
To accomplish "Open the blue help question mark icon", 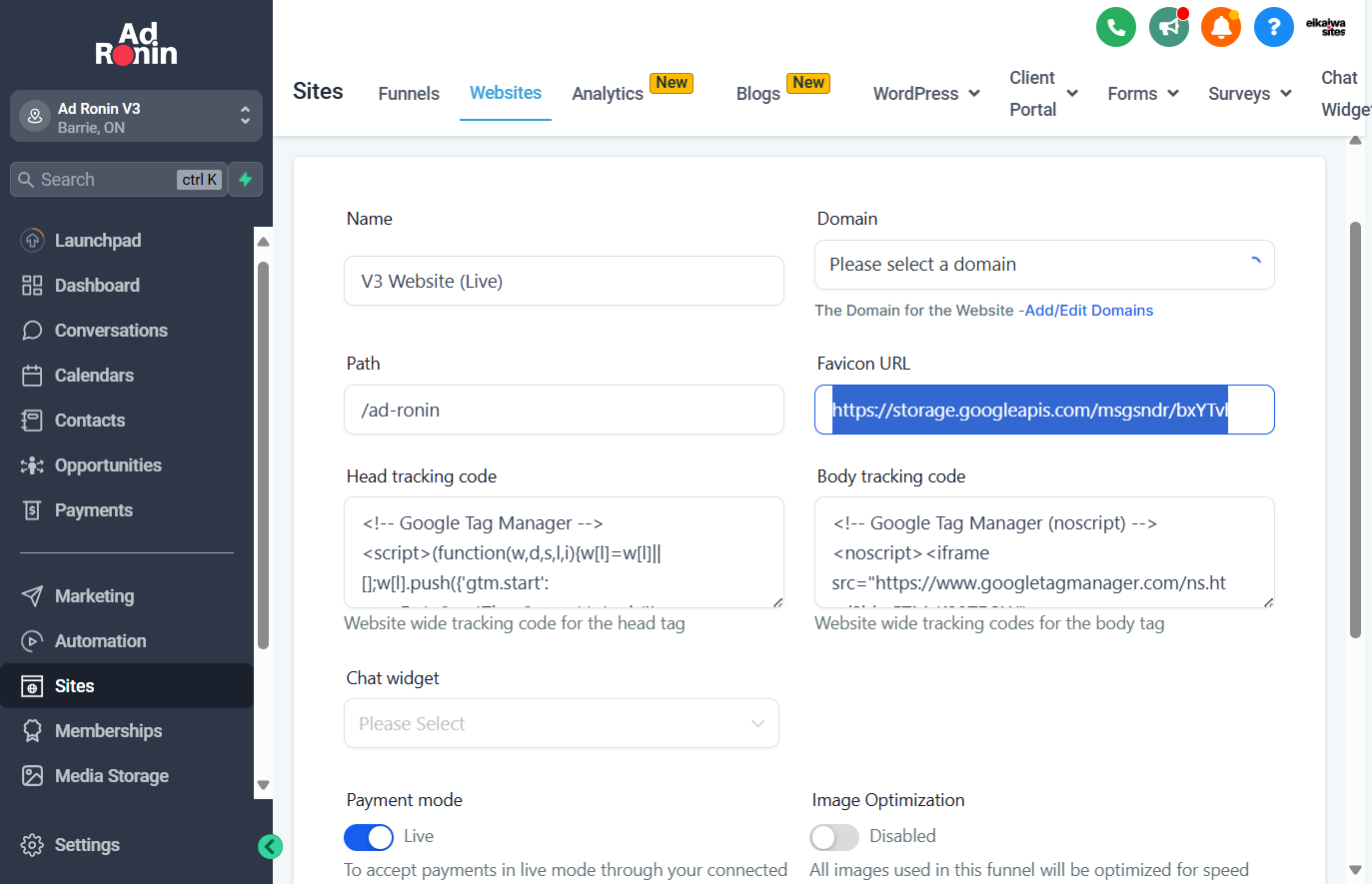I will coord(1274,27).
